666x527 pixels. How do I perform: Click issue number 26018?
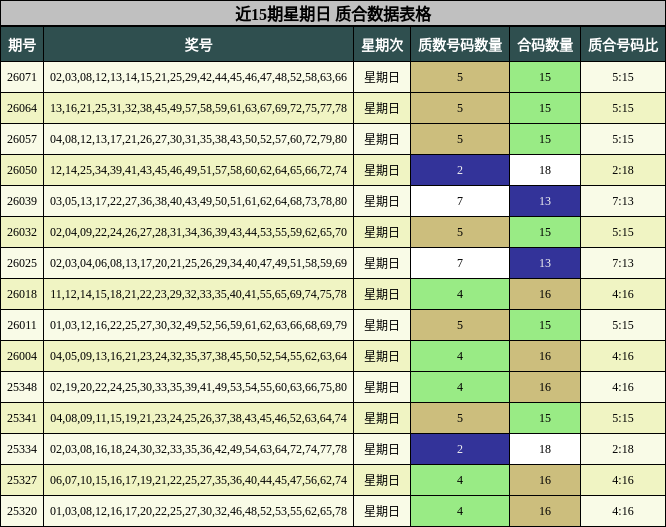[x=22, y=294]
